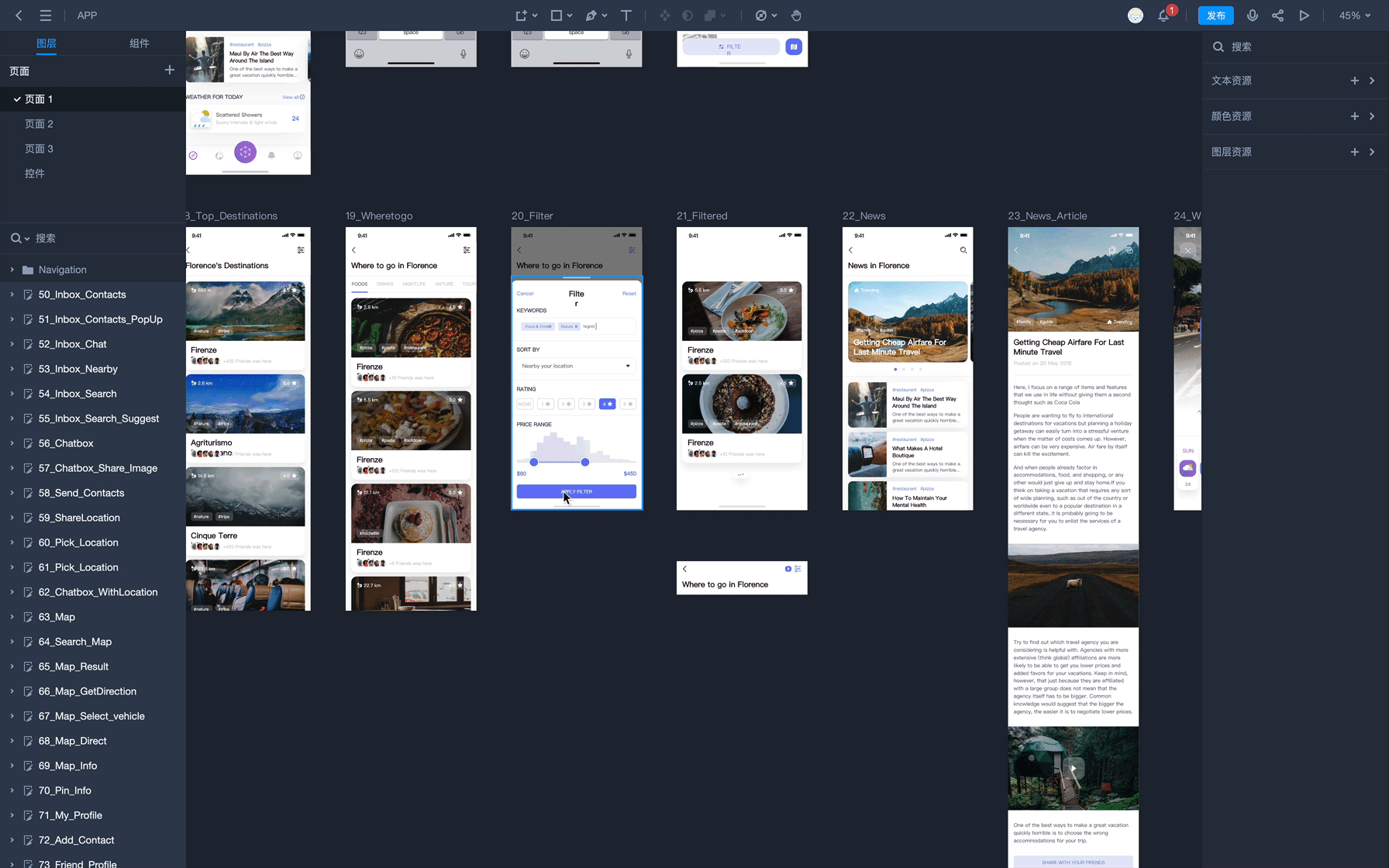1389x868 pixels.
Task: Select the 3 star rating option
Action: click(x=587, y=404)
